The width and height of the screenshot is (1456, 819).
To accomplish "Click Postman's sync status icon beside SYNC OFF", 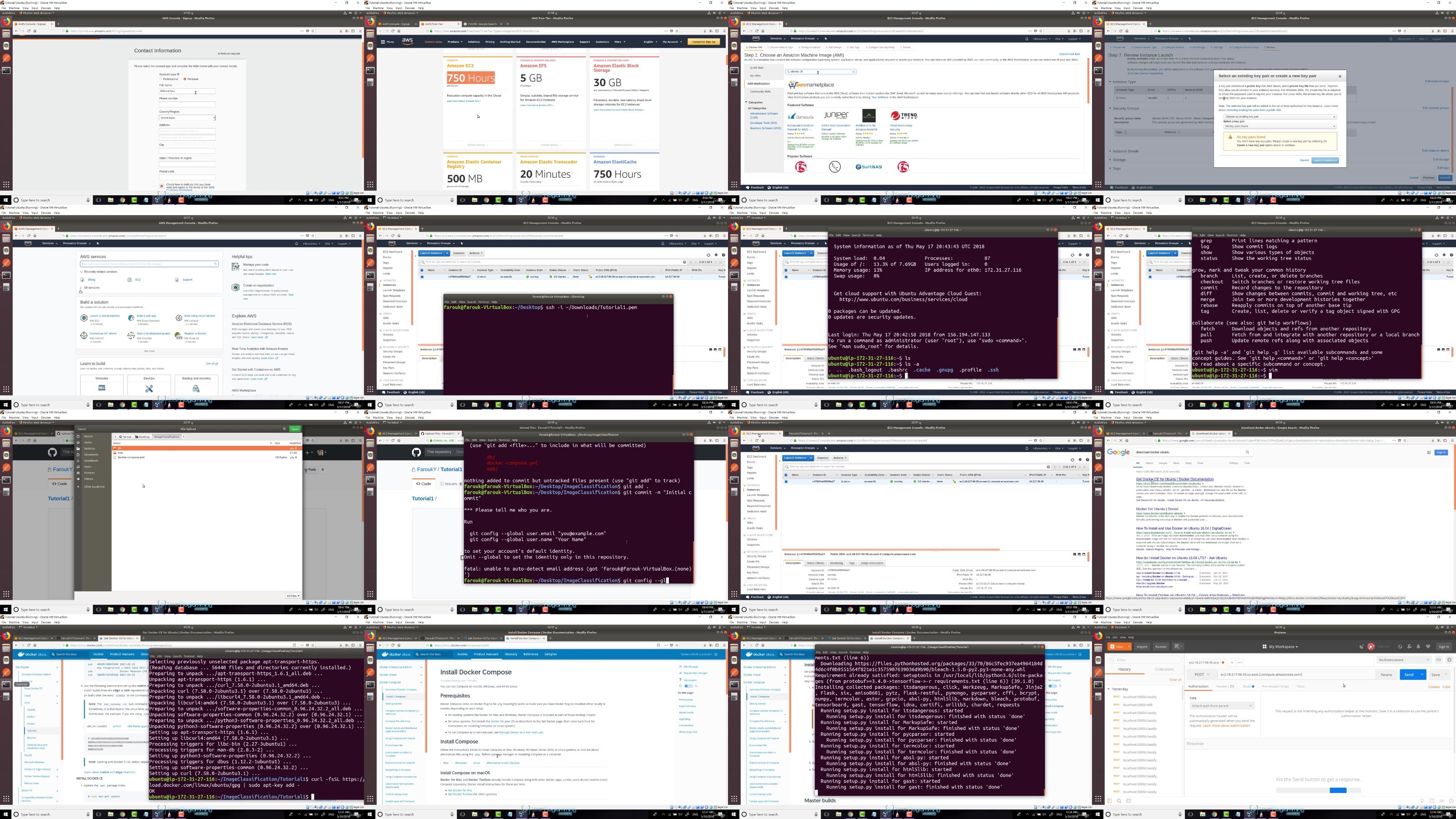I will click(x=1370, y=647).
